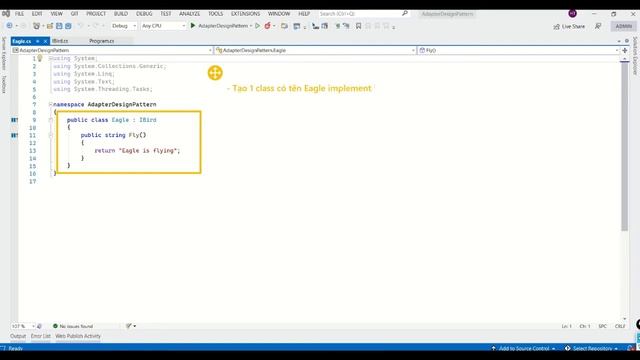Click the bookmark toolbar icon
The height and width of the screenshot is (360, 640).
point(358,26)
